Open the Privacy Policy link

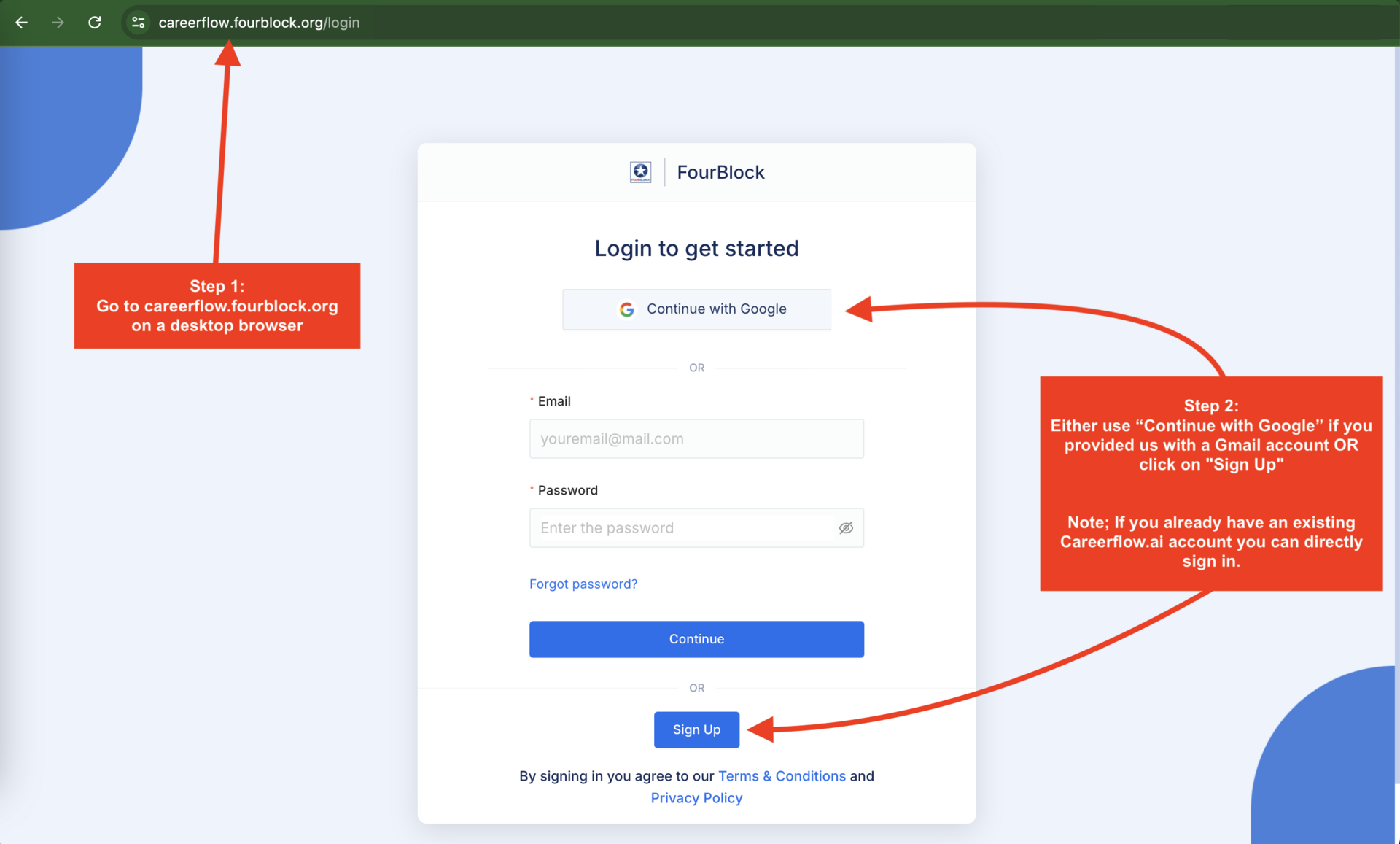(696, 798)
